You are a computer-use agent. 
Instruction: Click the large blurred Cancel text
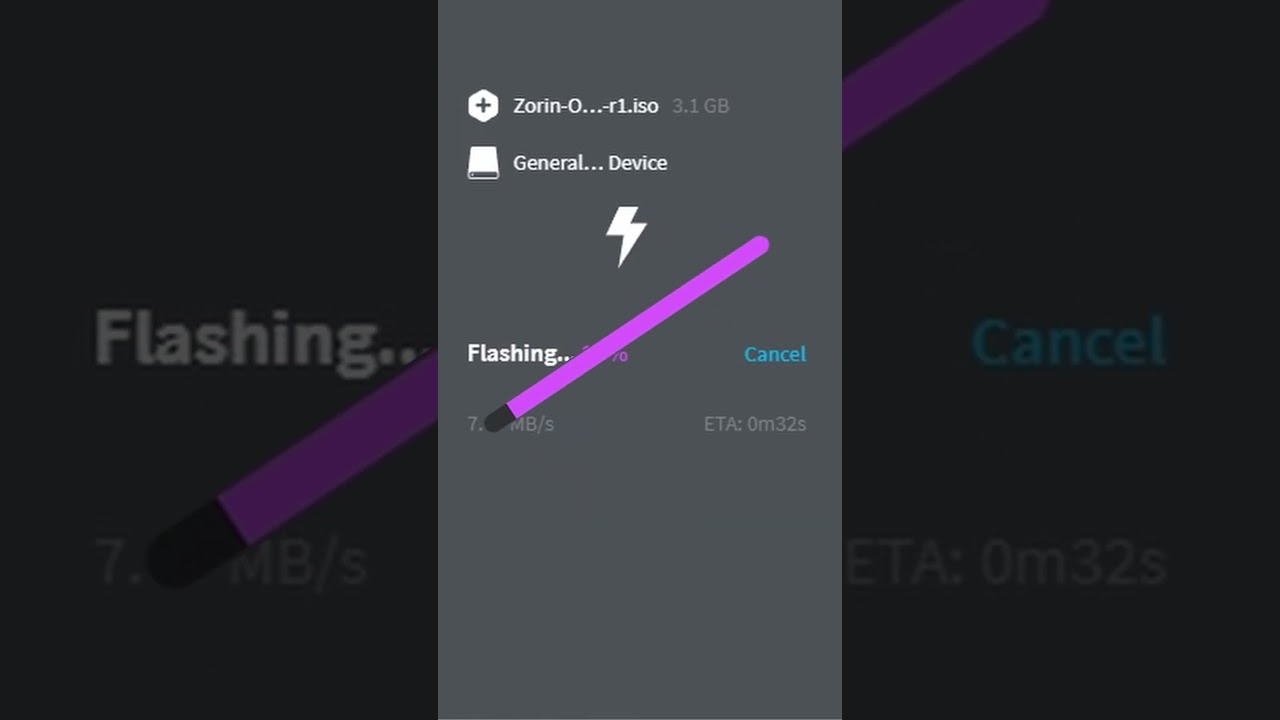[x=1069, y=342]
